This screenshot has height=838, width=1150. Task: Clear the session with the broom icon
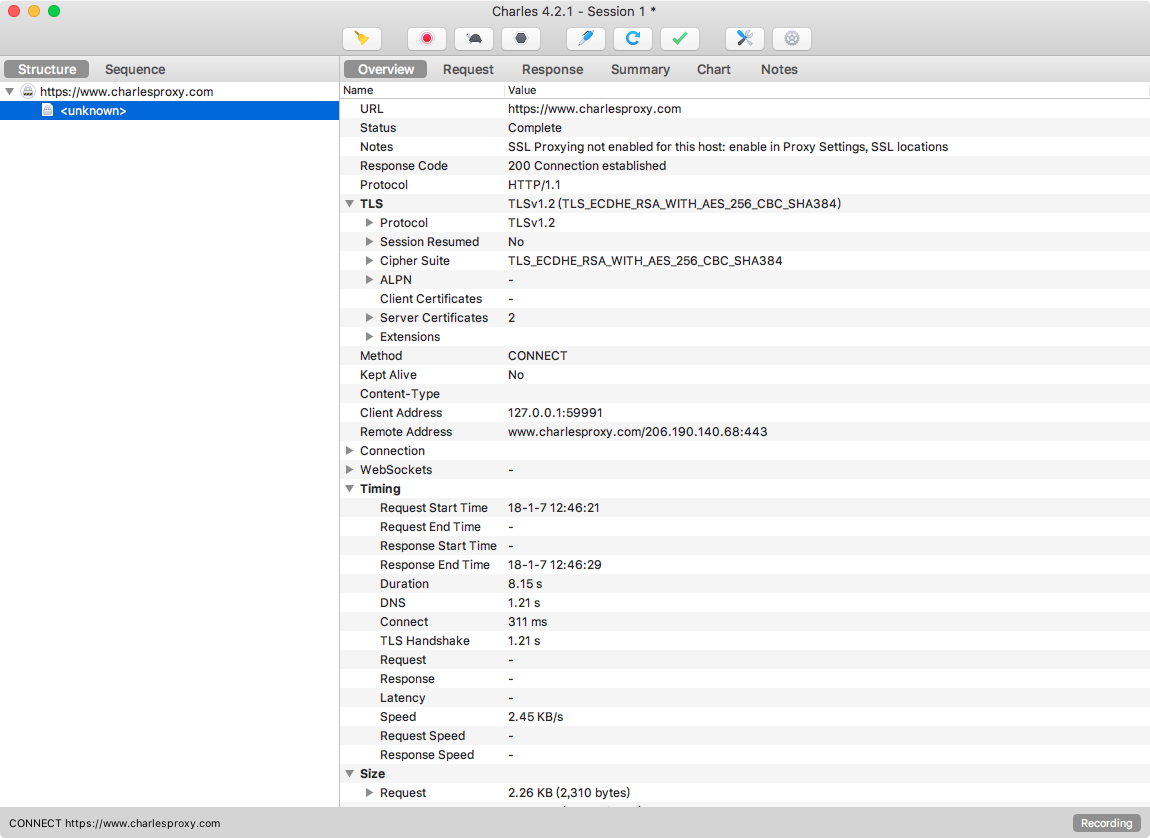click(x=362, y=39)
